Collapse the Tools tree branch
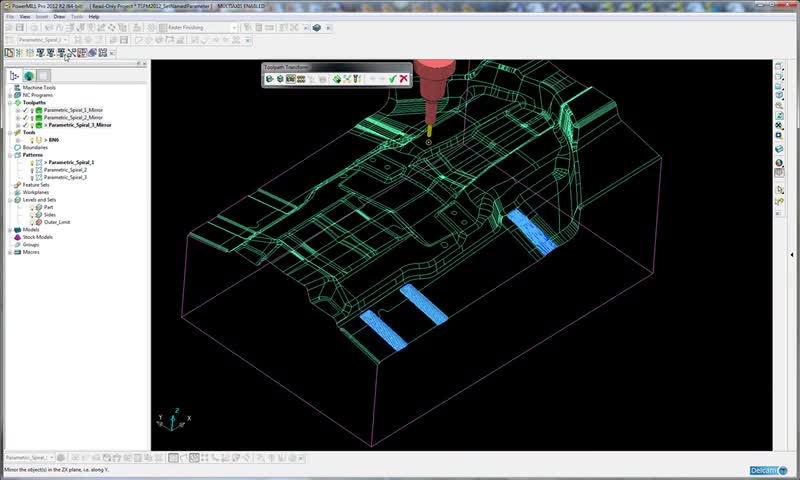This screenshot has height=480, width=800. 10,133
